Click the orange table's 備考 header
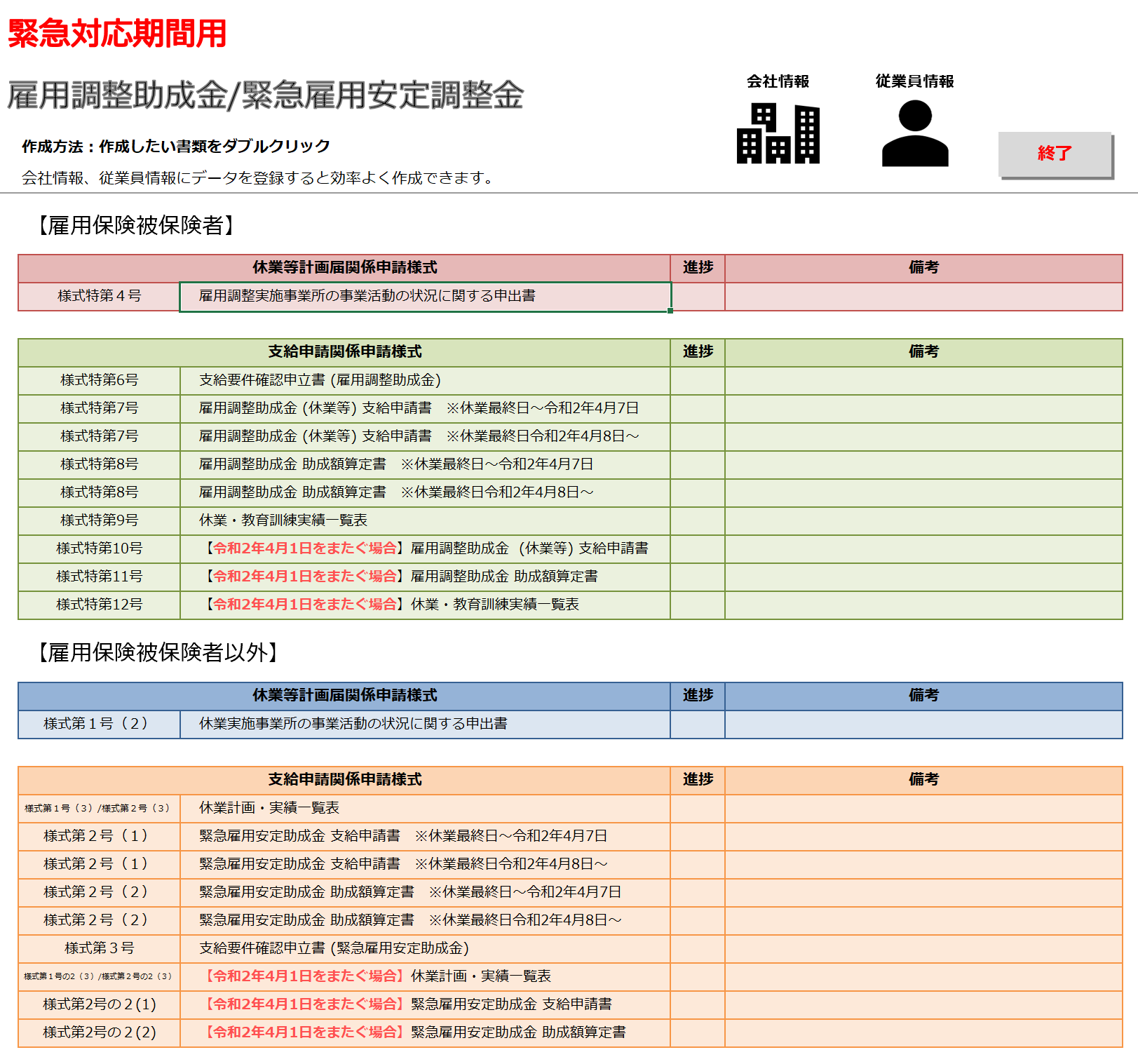This screenshot has height=1064, width=1138. tap(923, 780)
